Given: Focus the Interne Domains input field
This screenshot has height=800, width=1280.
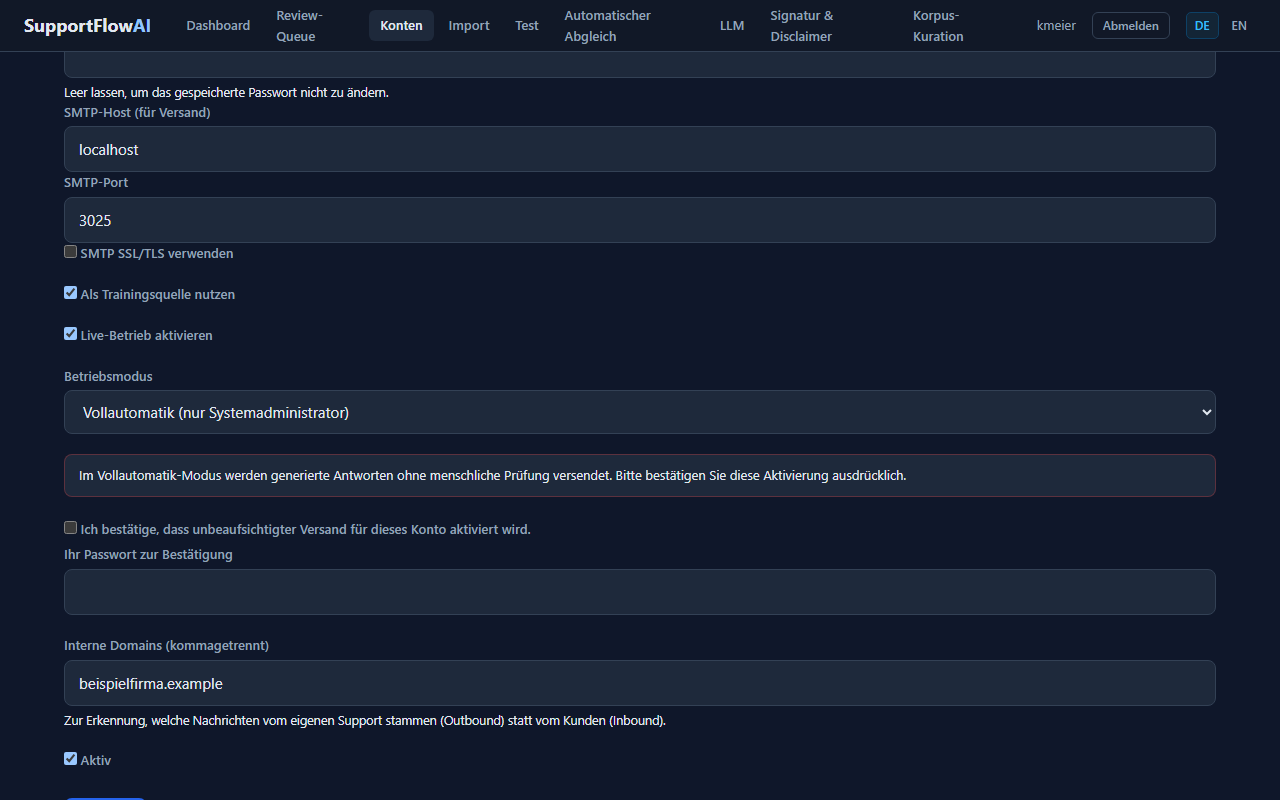Looking at the screenshot, I should point(640,683).
